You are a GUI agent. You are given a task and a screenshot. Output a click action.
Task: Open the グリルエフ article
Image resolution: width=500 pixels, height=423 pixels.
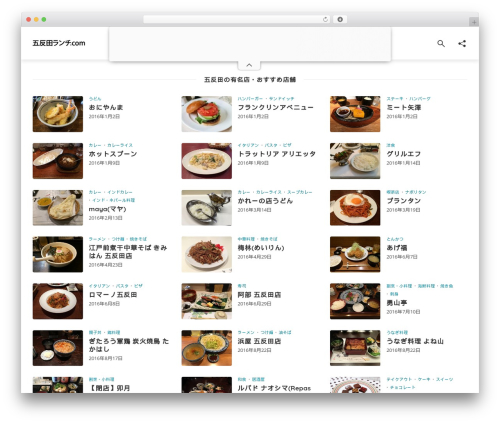coord(403,154)
